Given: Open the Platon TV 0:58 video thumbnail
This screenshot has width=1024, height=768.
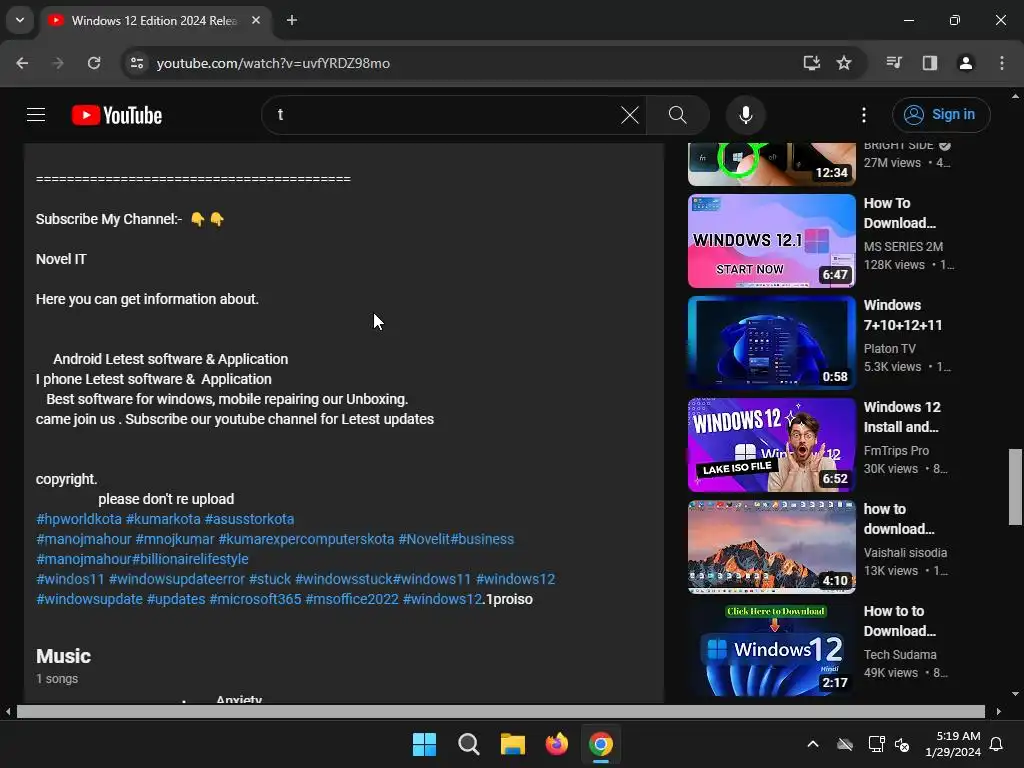Looking at the screenshot, I should point(771,343).
